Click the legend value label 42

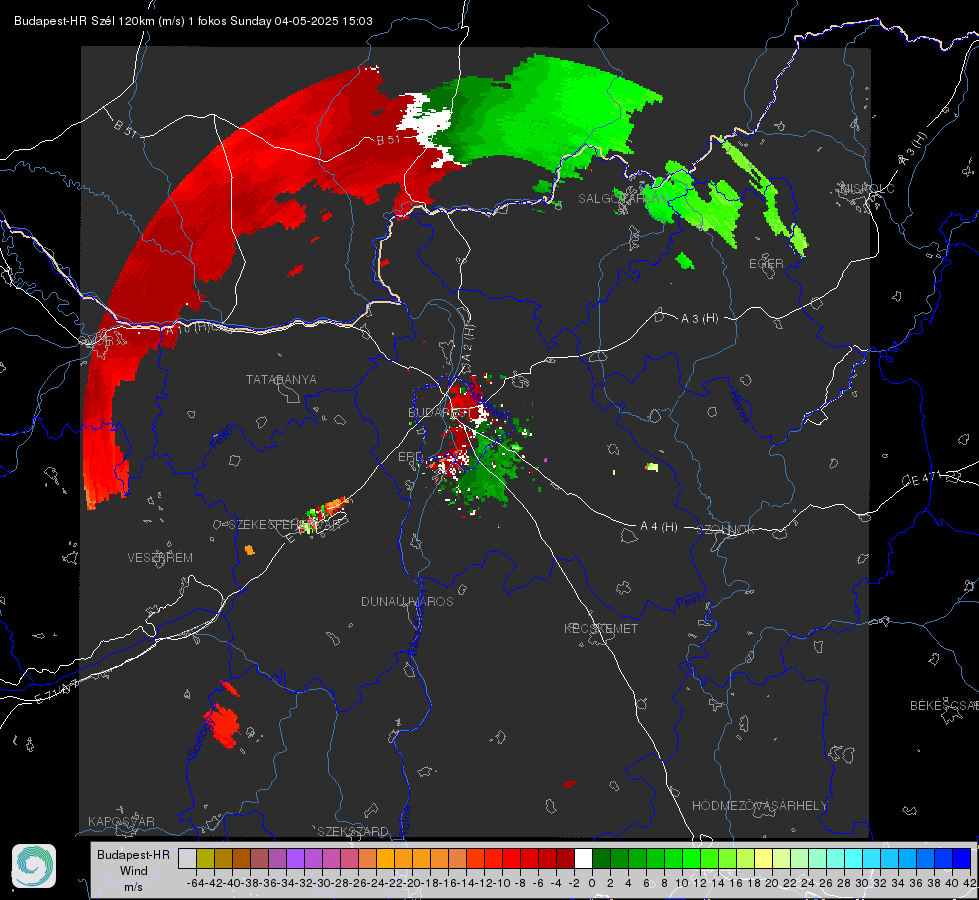[x=970, y=883]
